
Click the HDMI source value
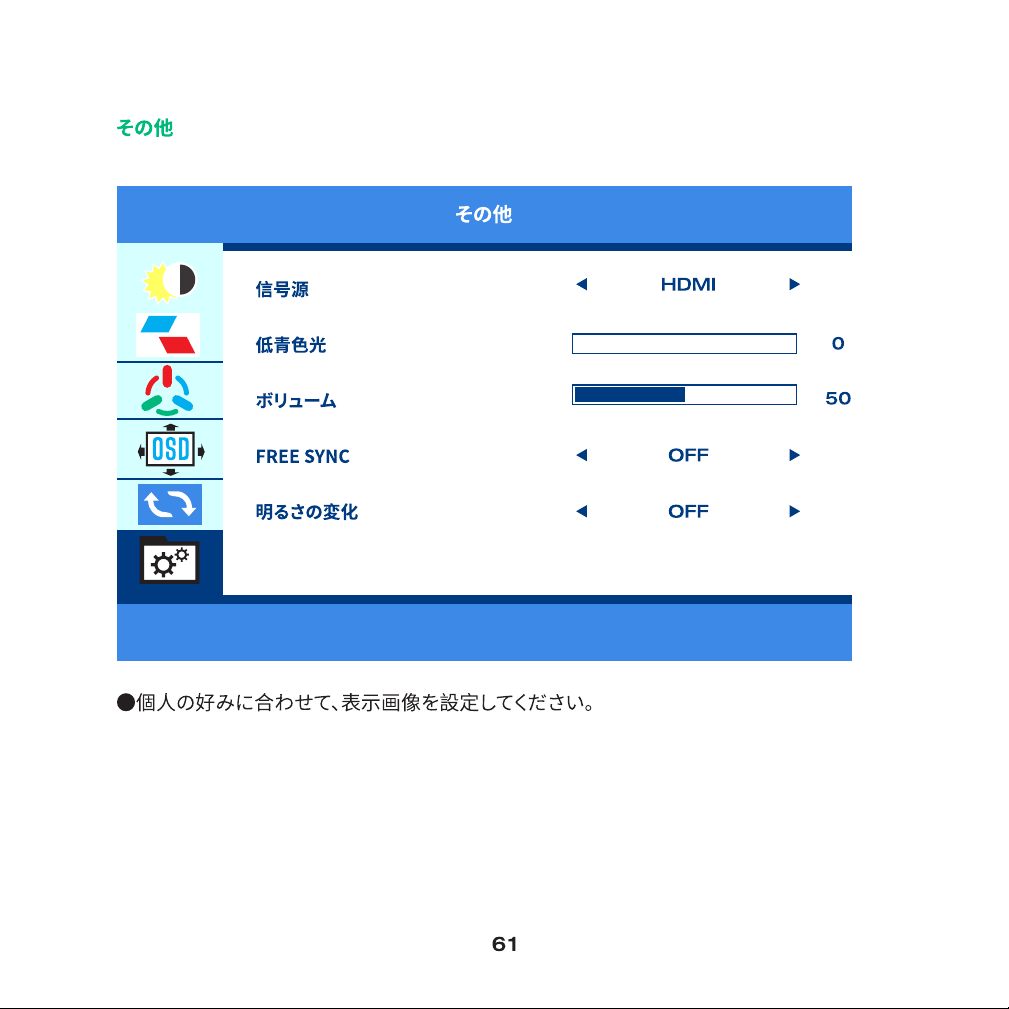(x=688, y=284)
